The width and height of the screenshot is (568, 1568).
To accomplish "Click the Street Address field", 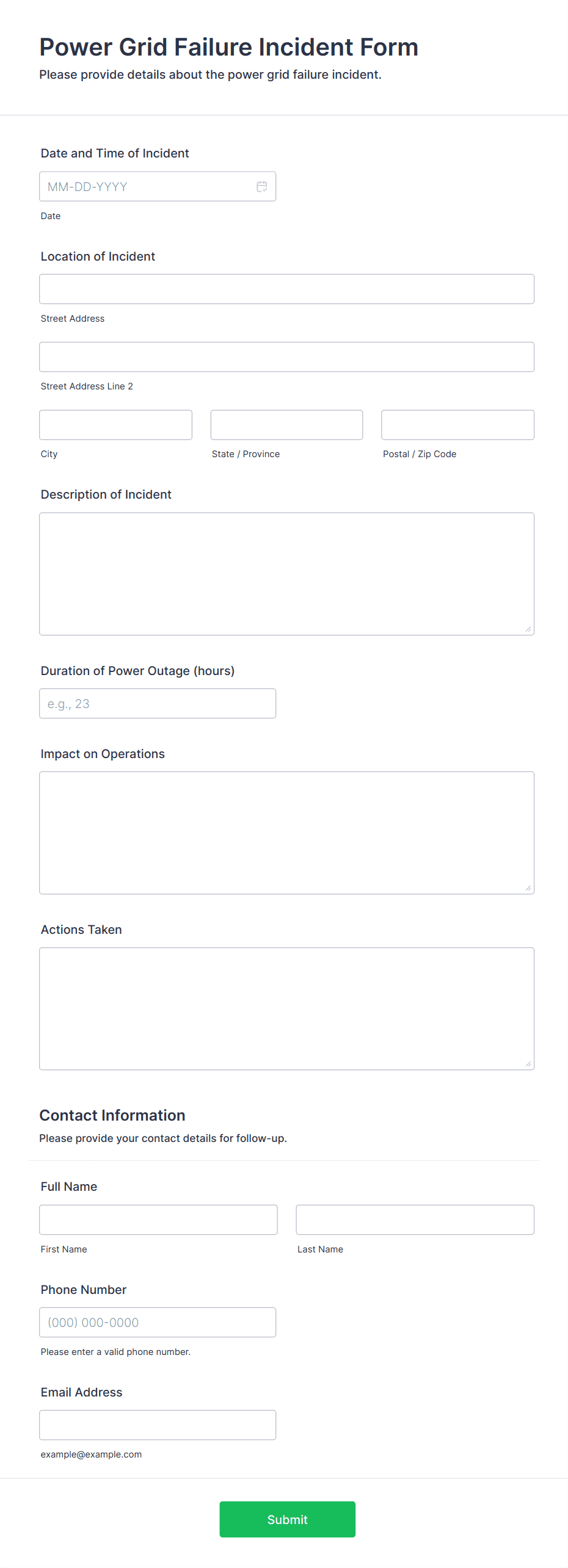I will coord(286,289).
